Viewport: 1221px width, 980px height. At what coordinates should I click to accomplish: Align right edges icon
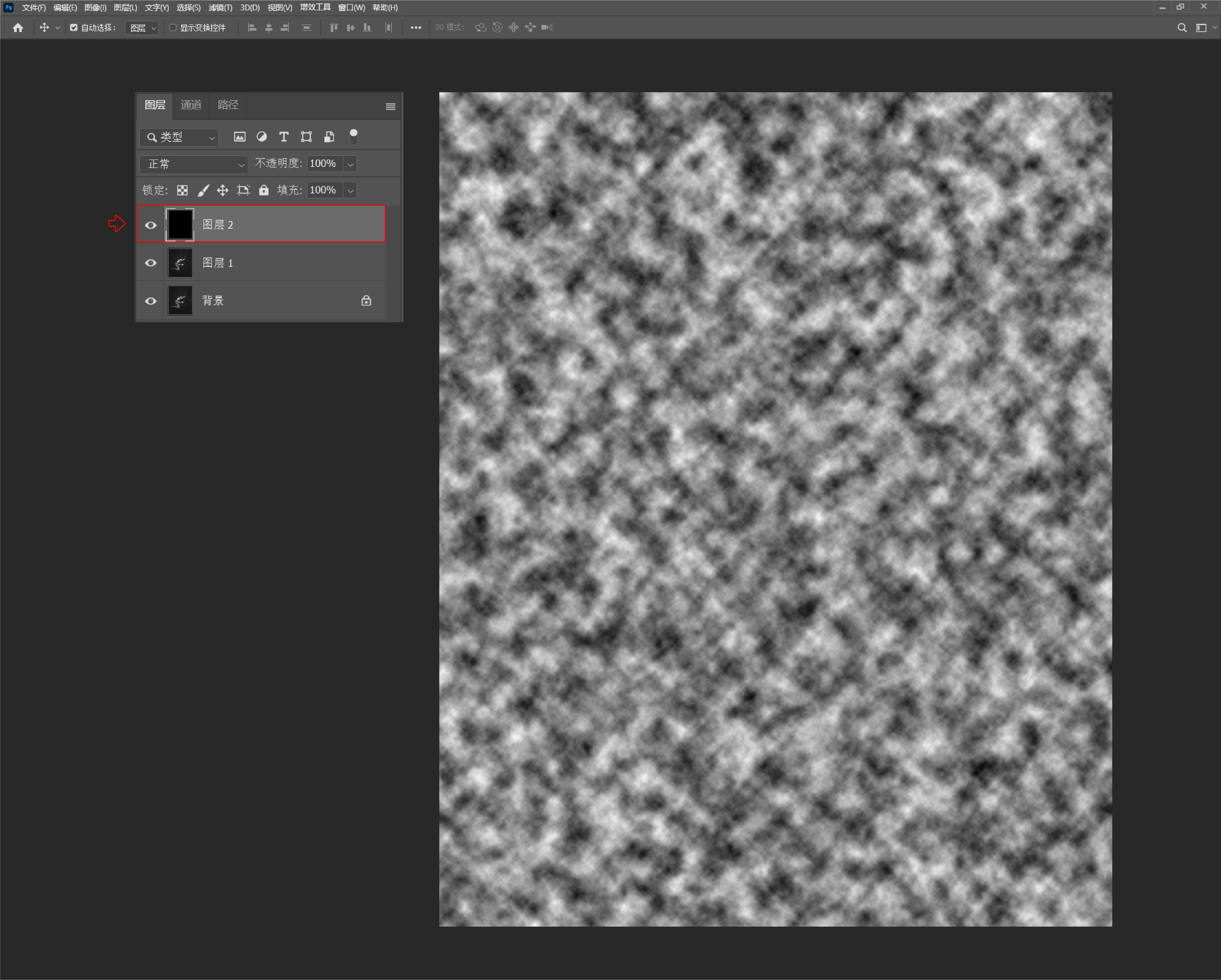pyautogui.click(x=285, y=28)
